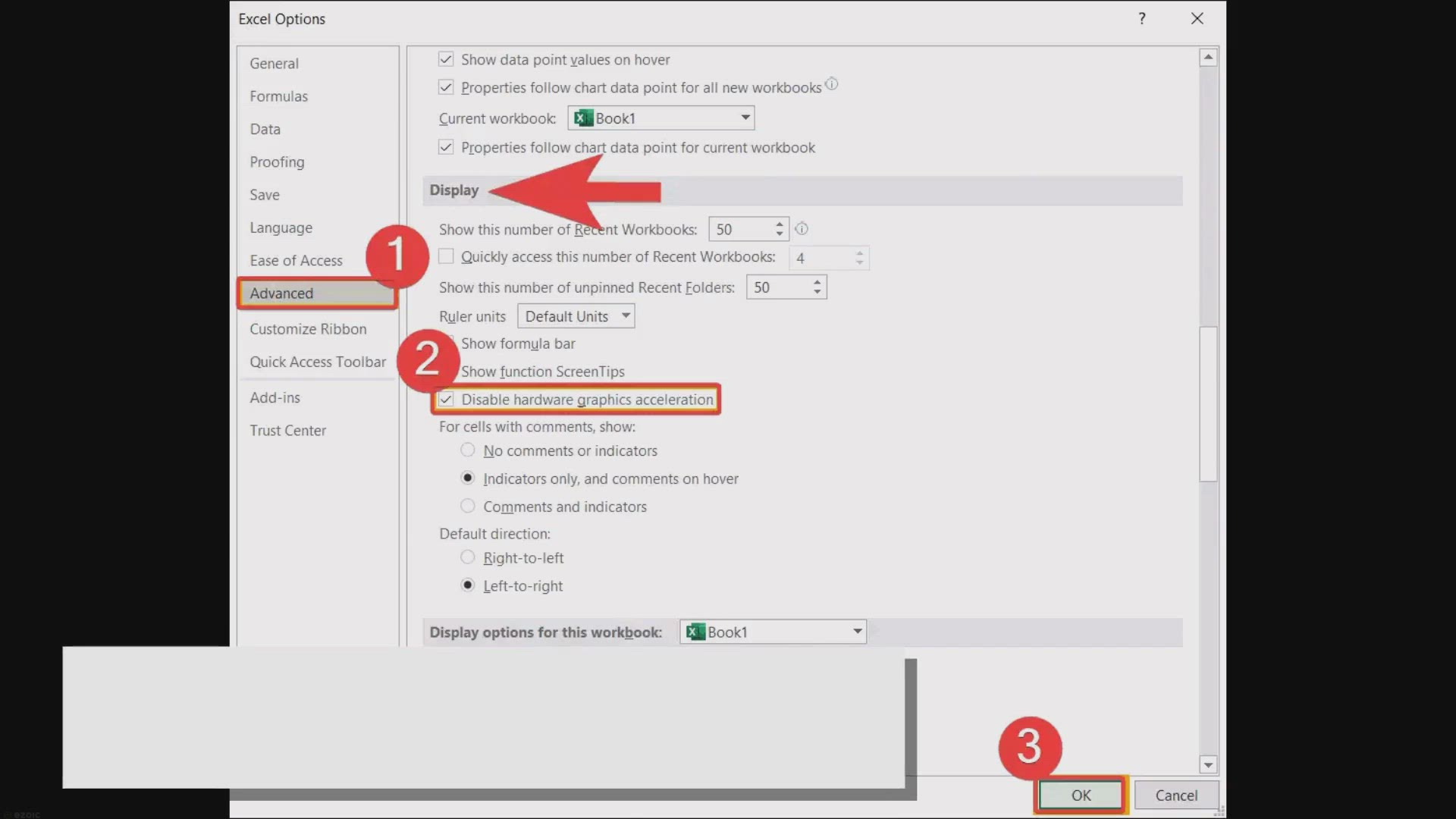Toggle Properties follow chart data point for all new workbooks

446,87
